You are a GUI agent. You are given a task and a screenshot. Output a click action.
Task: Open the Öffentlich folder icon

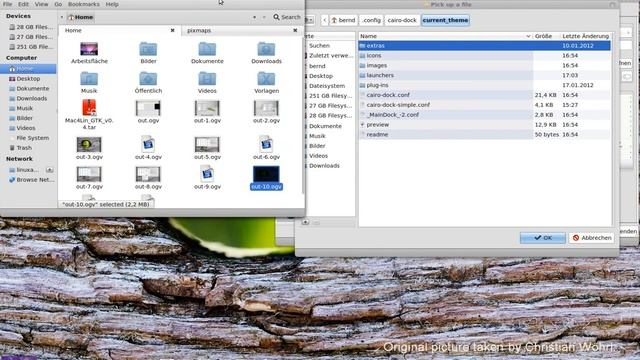coord(148,79)
